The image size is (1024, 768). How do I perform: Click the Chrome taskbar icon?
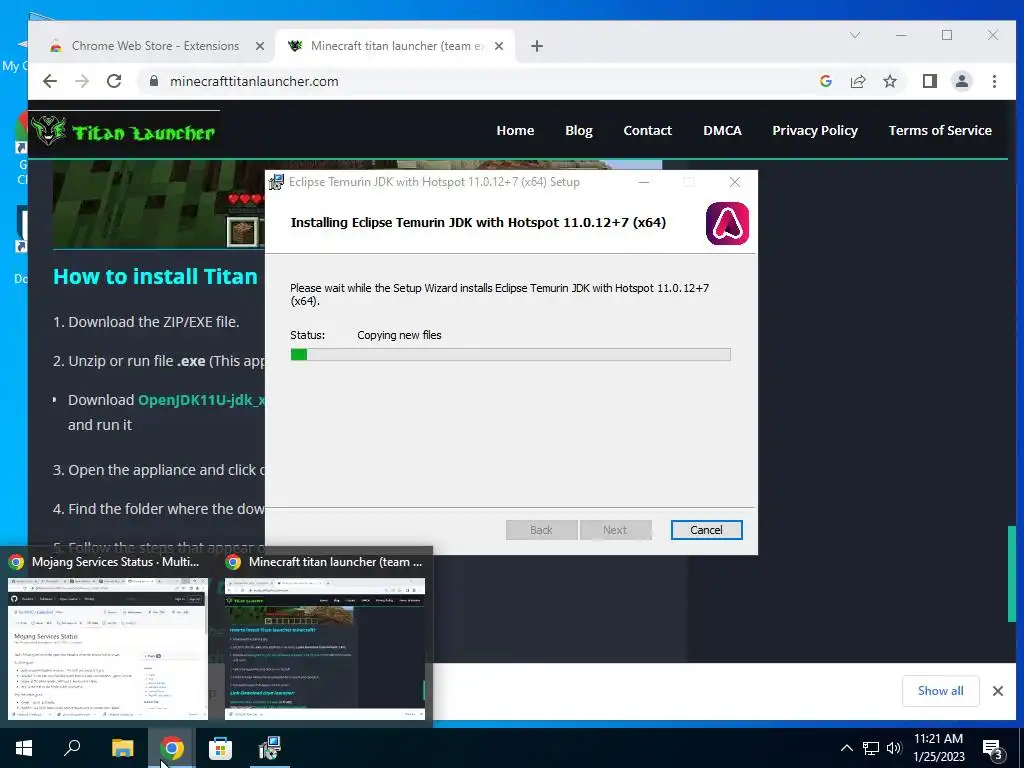tap(171, 748)
